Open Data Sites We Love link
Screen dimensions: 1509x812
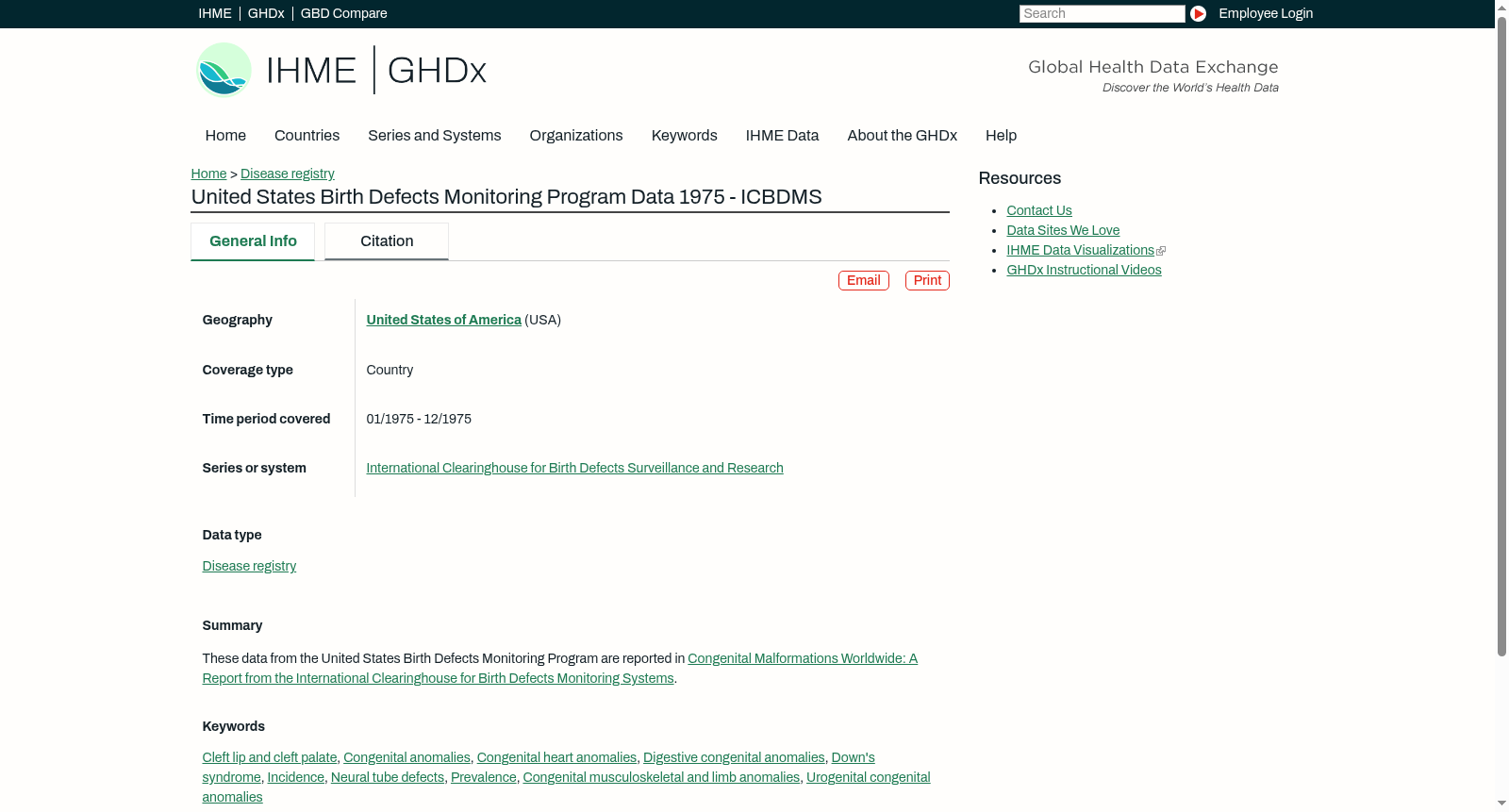[1063, 230]
